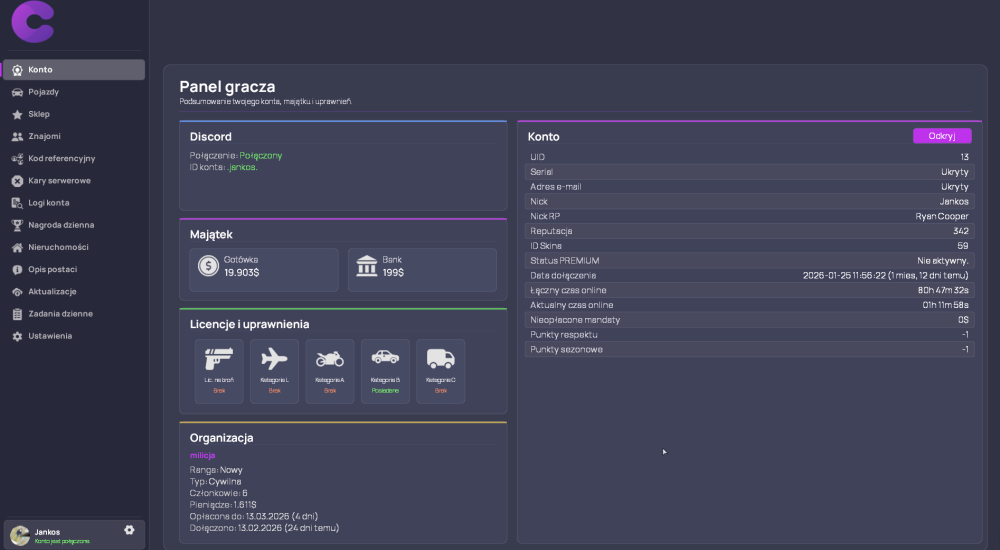Click the Zadania dzienne clipboard icon
The width and height of the screenshot is (1000, 550).
click(17, 314)
